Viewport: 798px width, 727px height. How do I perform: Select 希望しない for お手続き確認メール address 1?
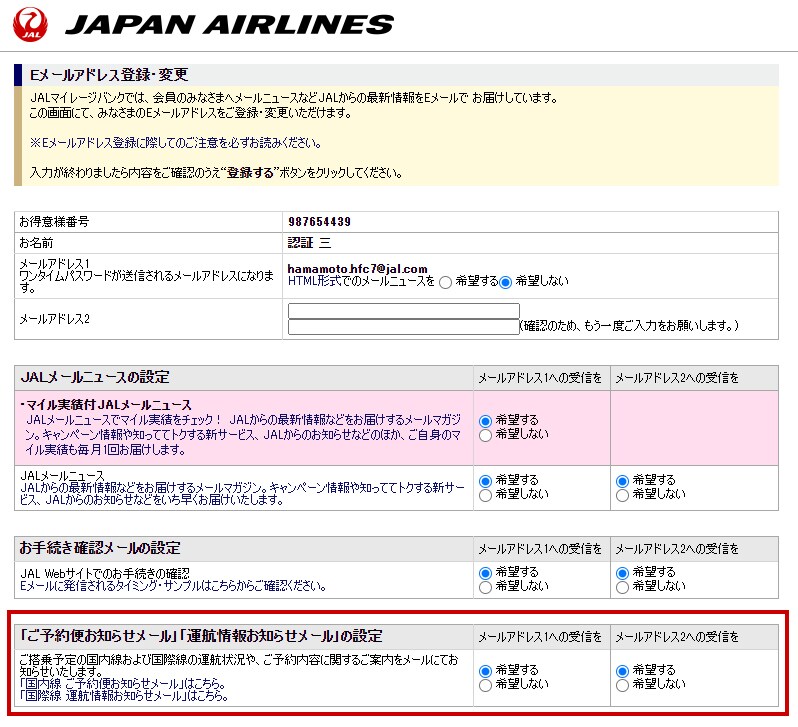[x=486, y=587]
